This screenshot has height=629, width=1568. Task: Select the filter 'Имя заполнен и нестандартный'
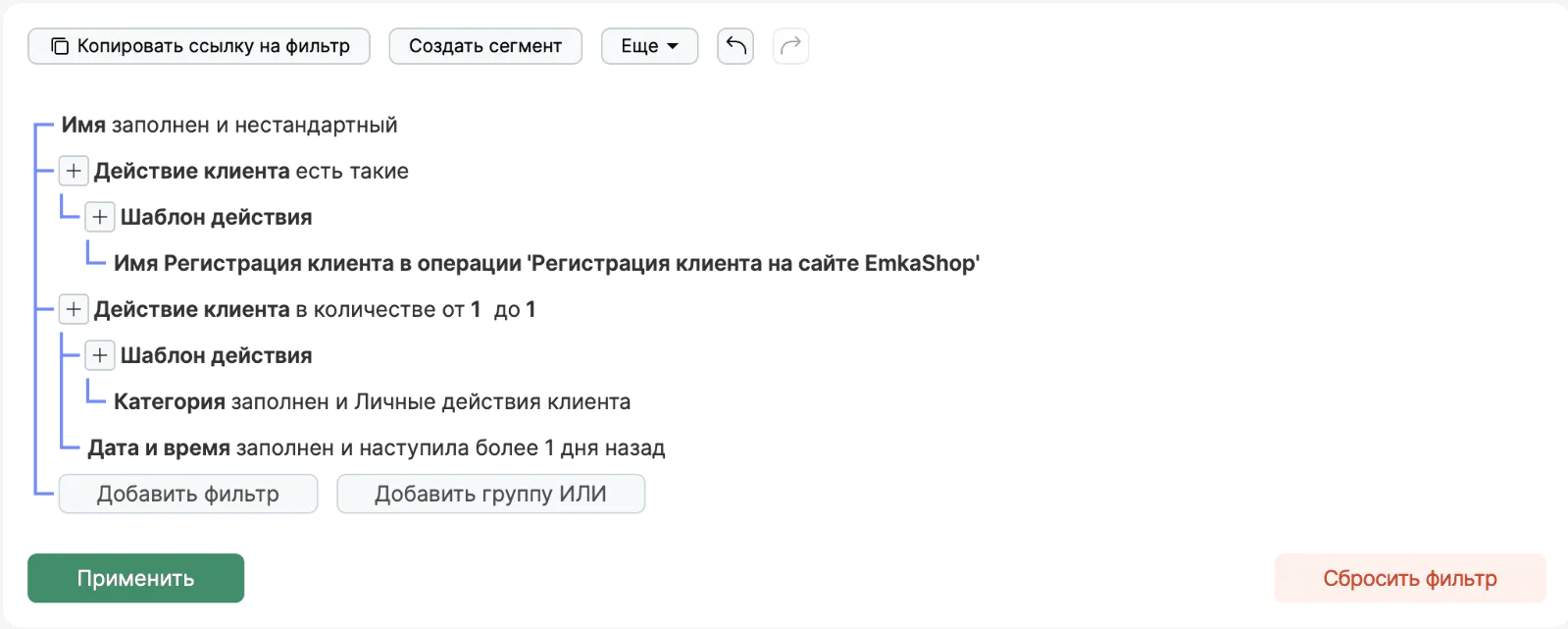pos(228,125)
